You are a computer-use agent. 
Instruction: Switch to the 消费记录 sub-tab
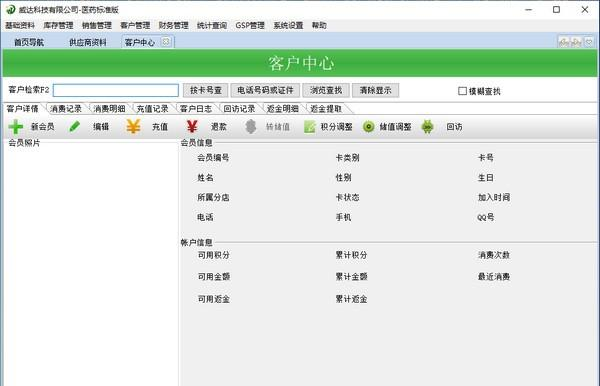pyautogui.click(x=66, y=109)
